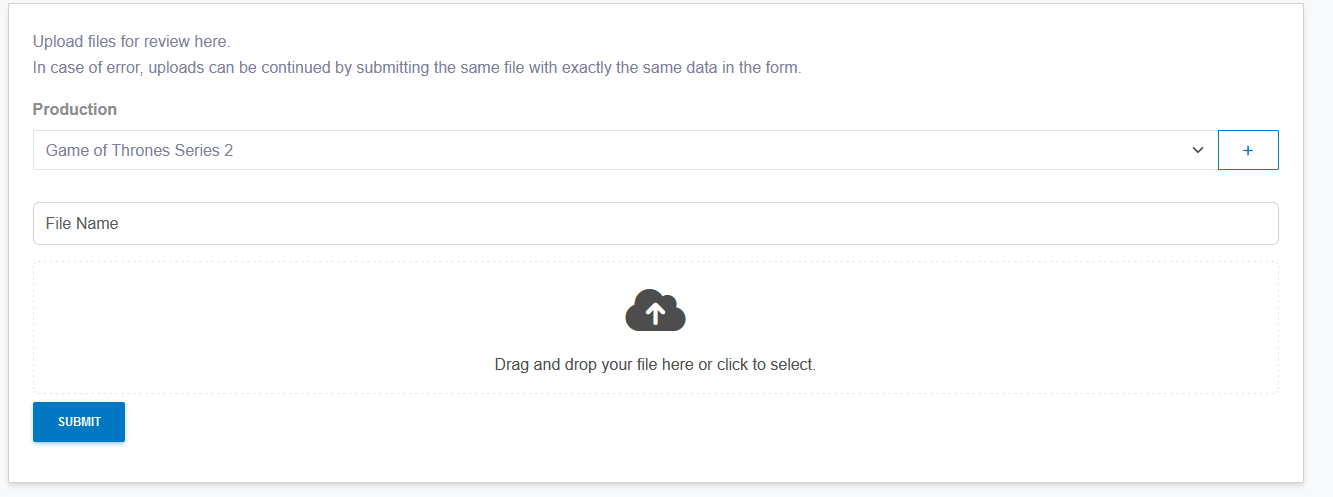Click the 'Upload files for review here' text
This screenshot has width=1333, height=497.
(131, 42)
